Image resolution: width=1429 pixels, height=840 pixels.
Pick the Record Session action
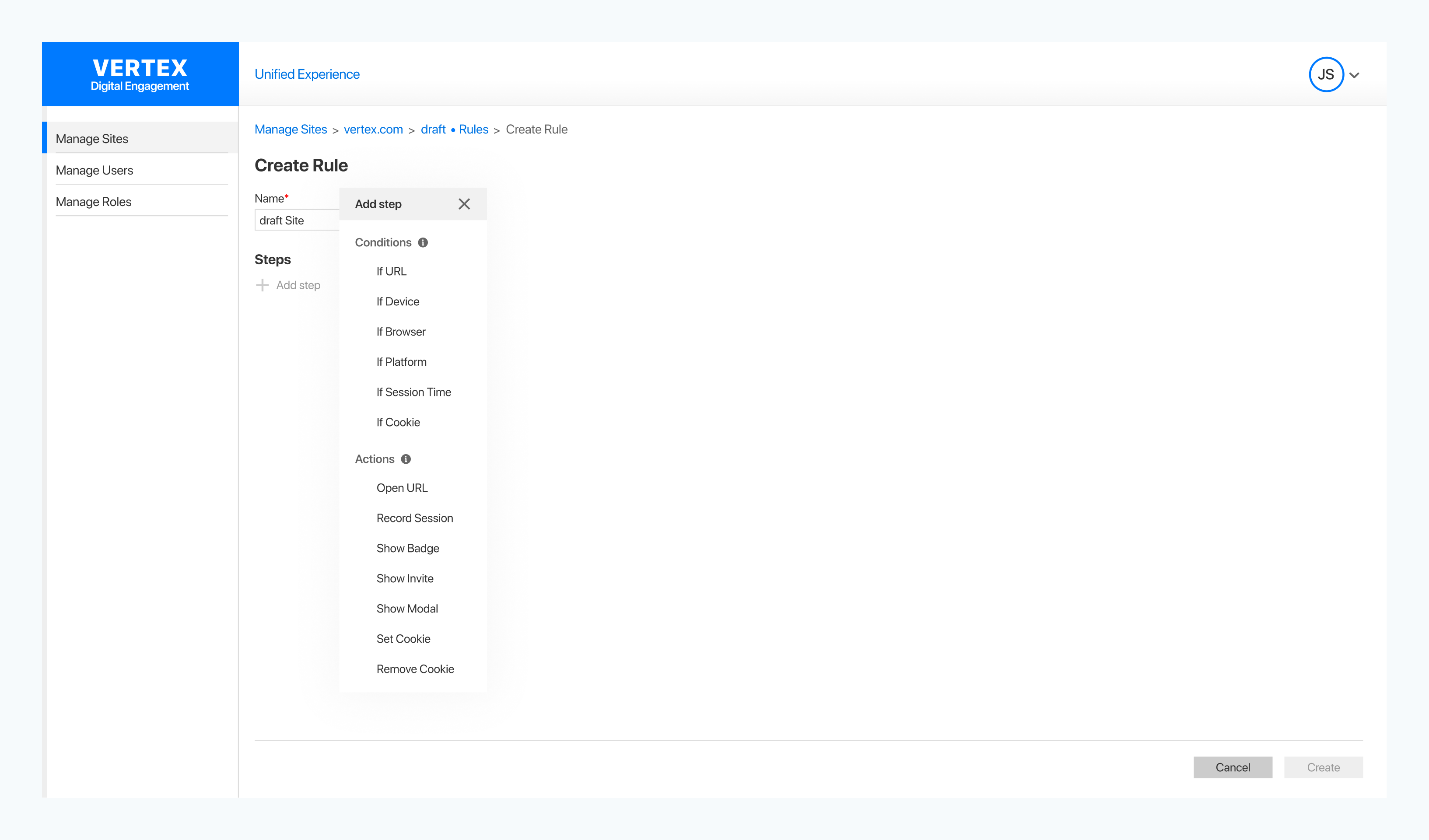click(414, 518)
